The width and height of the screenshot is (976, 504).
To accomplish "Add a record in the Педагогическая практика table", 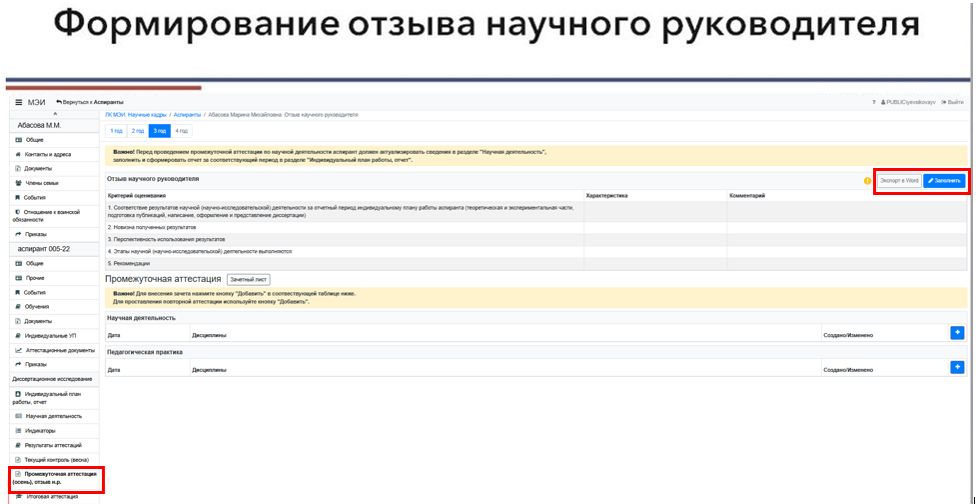I will [x=957, y=367].
